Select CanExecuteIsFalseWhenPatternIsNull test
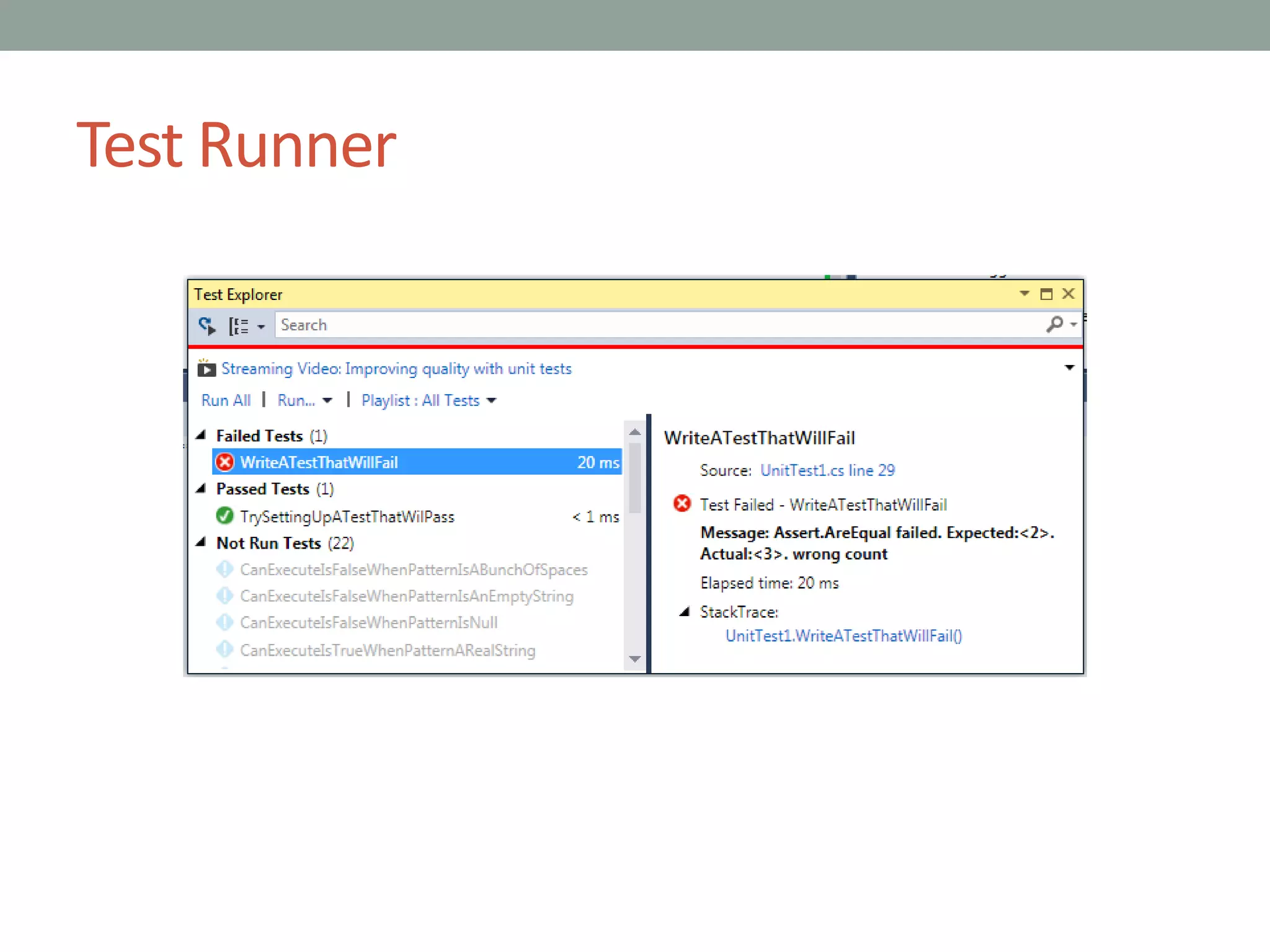Screen dimensions: 1270x952 (369, 622)
